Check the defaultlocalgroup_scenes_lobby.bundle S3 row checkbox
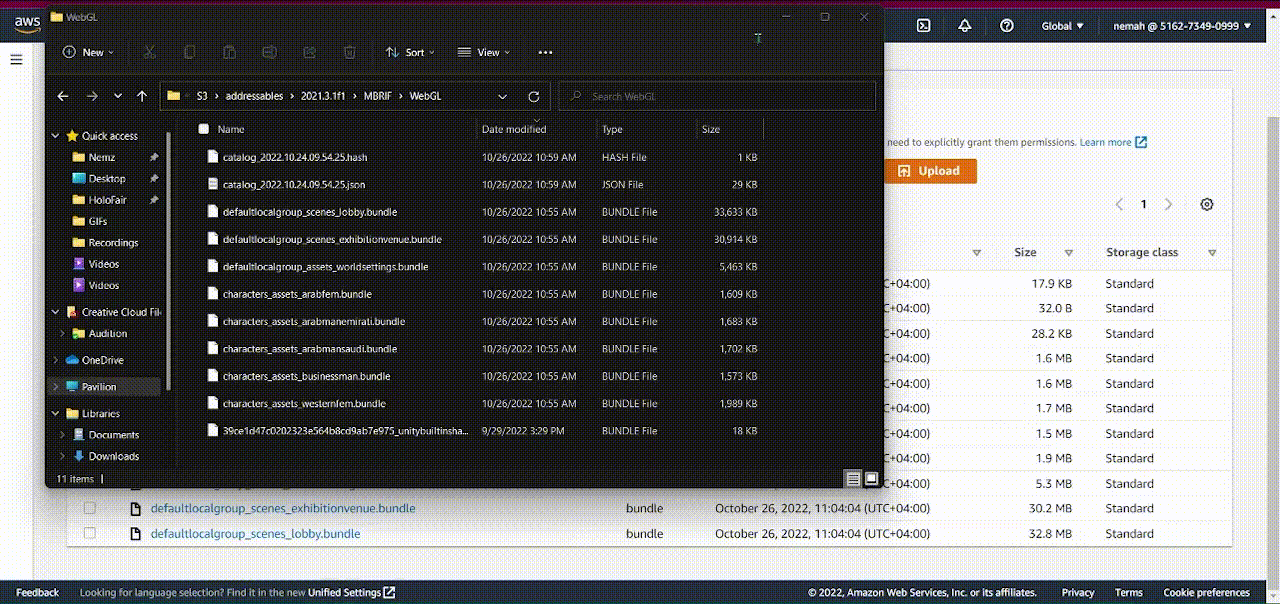 pos(90,534)
